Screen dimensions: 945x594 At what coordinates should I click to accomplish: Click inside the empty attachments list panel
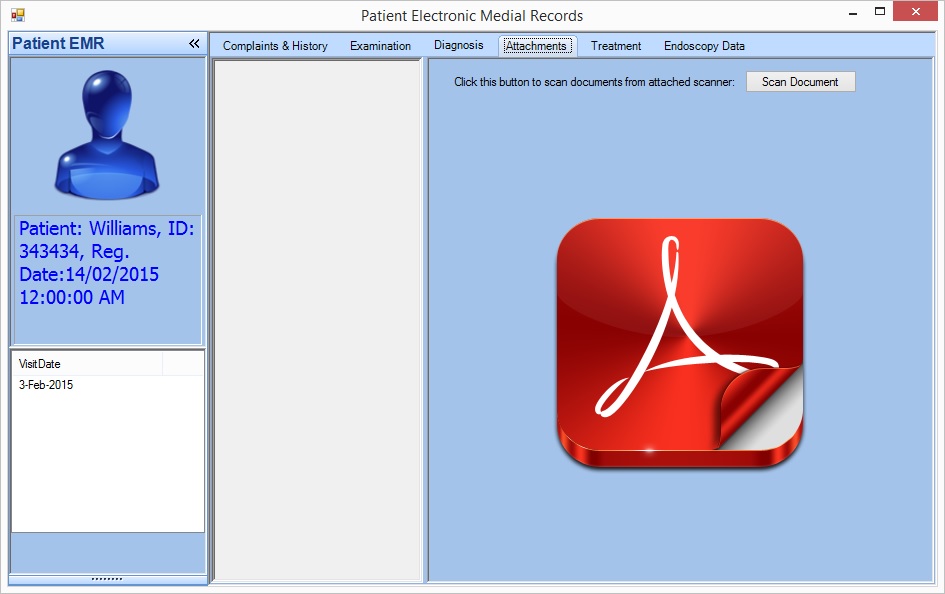[x=317, y=320]
